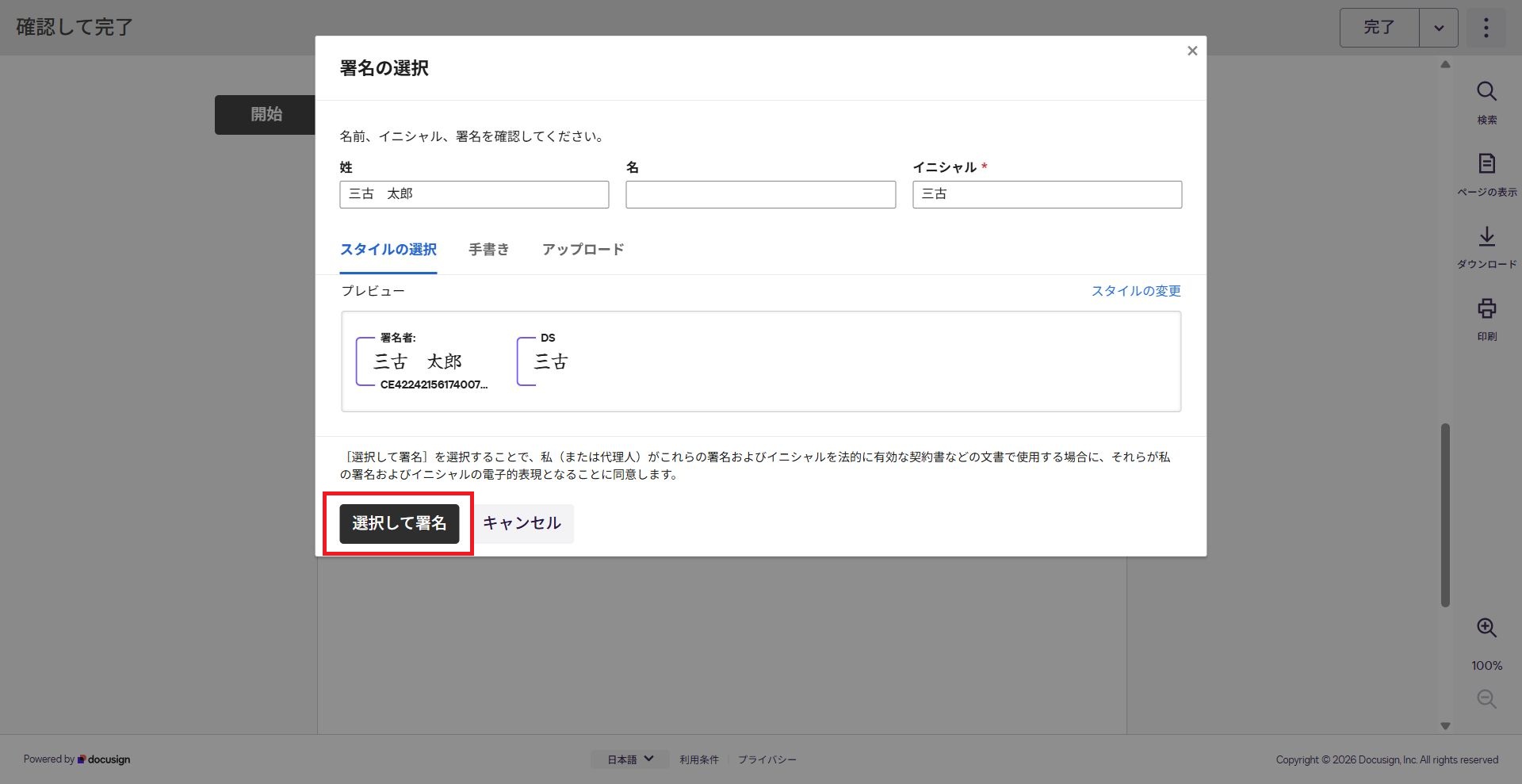
Task: Open the page view icon (ページの表示)
Action: tap(1486, 164)
